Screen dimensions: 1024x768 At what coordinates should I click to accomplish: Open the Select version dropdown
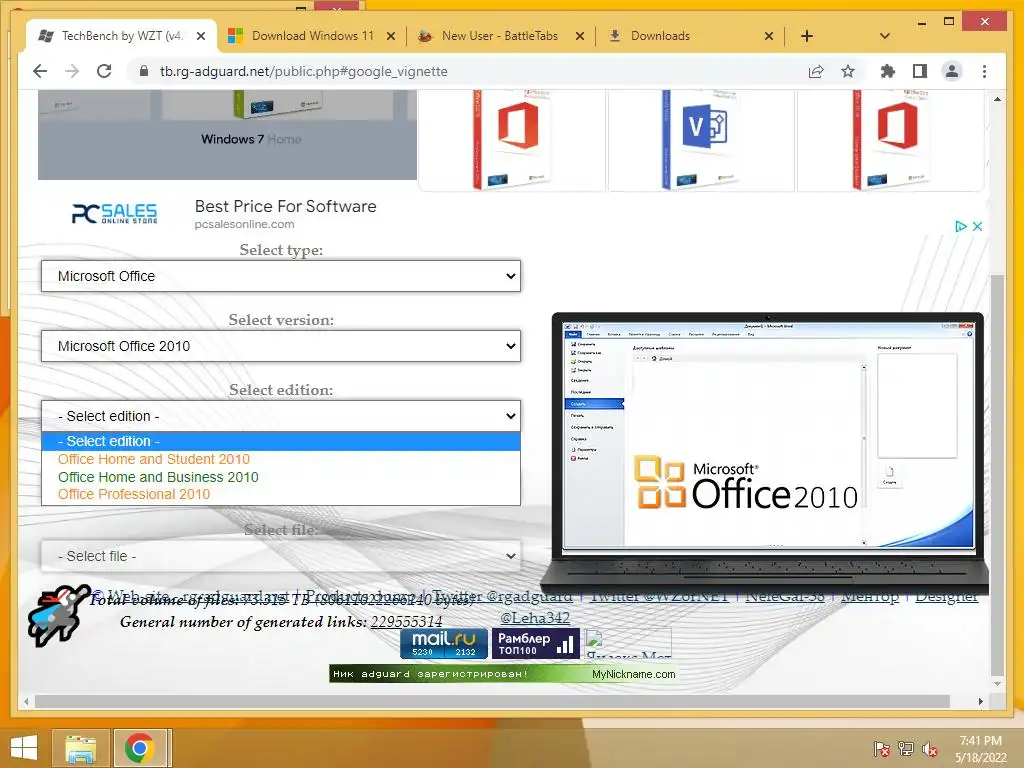point(281,346)
